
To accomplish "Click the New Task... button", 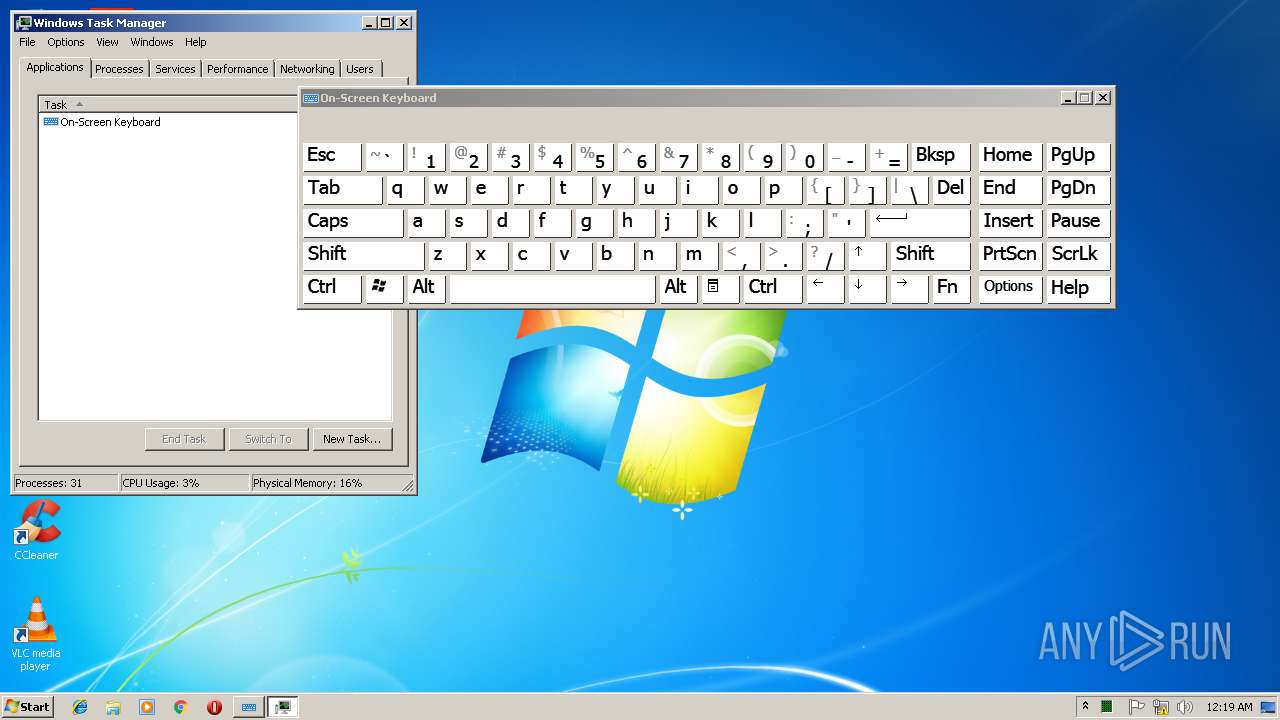I will (x=352, y=439).
